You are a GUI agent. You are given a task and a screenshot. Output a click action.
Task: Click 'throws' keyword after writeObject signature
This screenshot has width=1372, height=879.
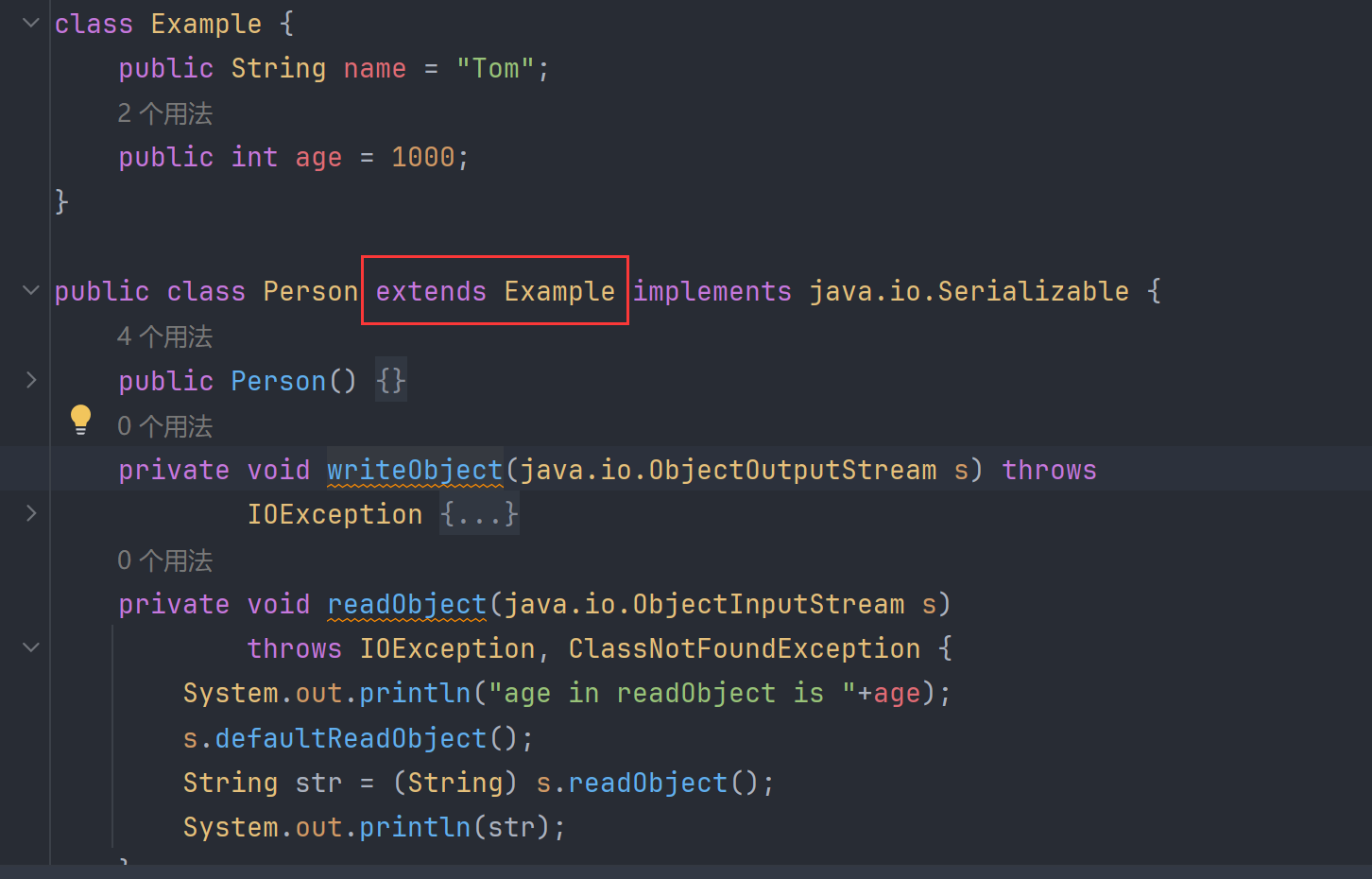(x=1050, y=470)
